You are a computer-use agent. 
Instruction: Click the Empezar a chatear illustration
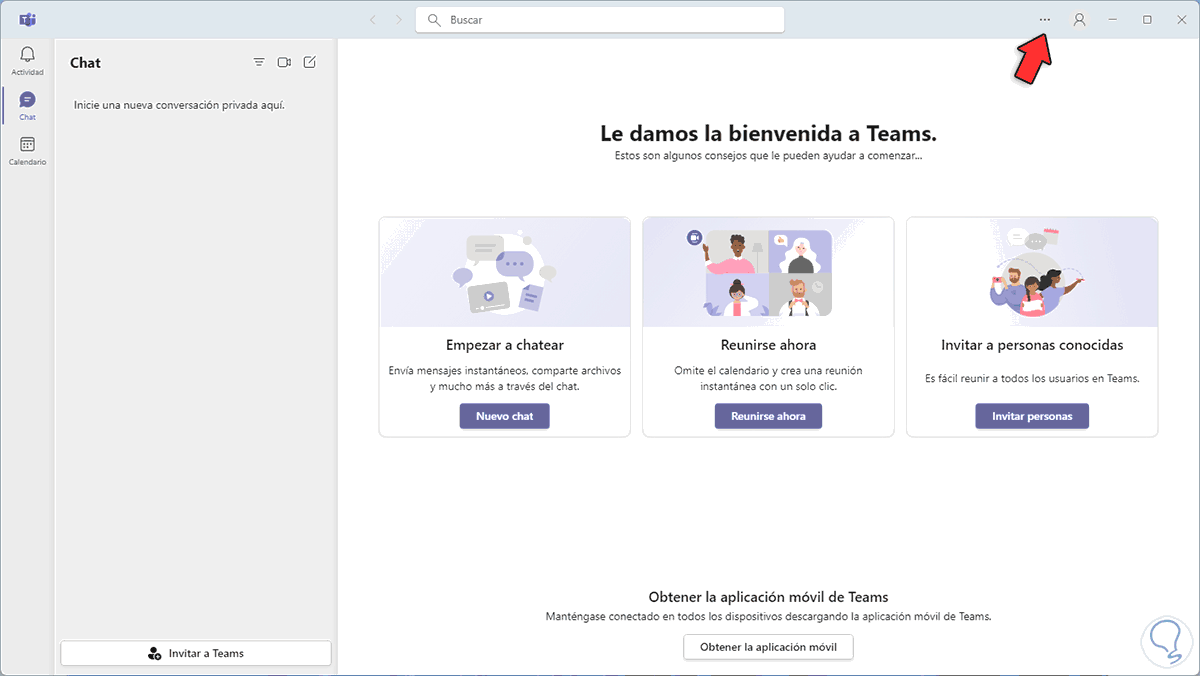(x=505, y=272)
